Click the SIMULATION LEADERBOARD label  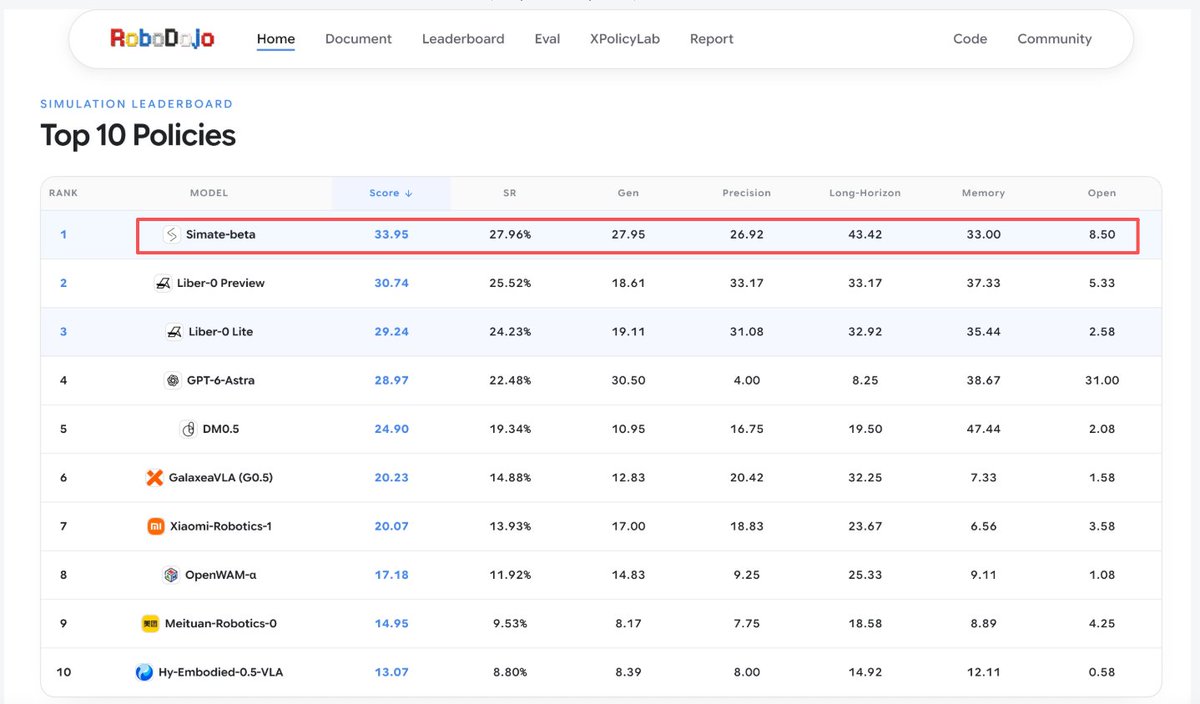click(x=136, y=104)
